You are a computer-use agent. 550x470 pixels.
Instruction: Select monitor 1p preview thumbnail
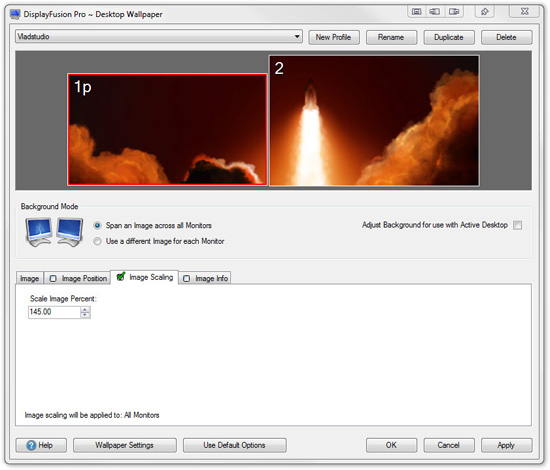click(167, 129)
